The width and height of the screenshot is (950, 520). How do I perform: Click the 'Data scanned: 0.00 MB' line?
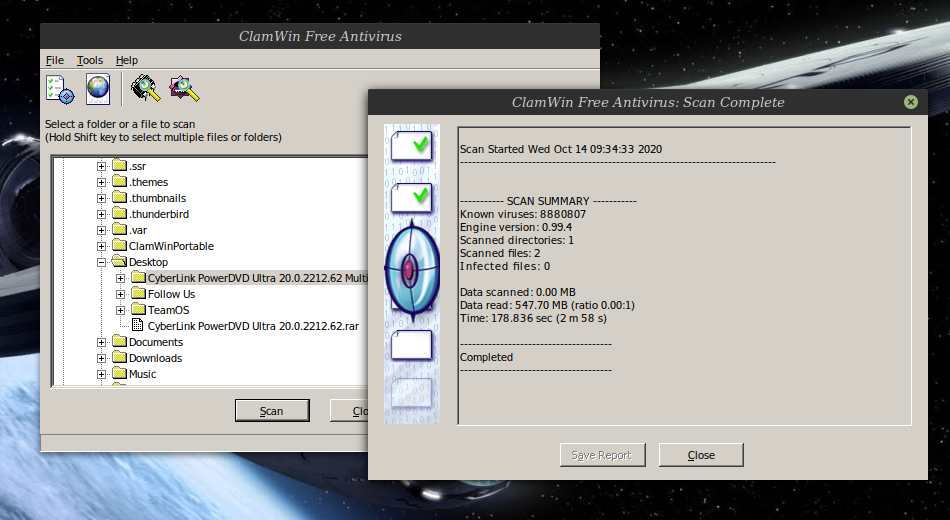tap(517, 292)
